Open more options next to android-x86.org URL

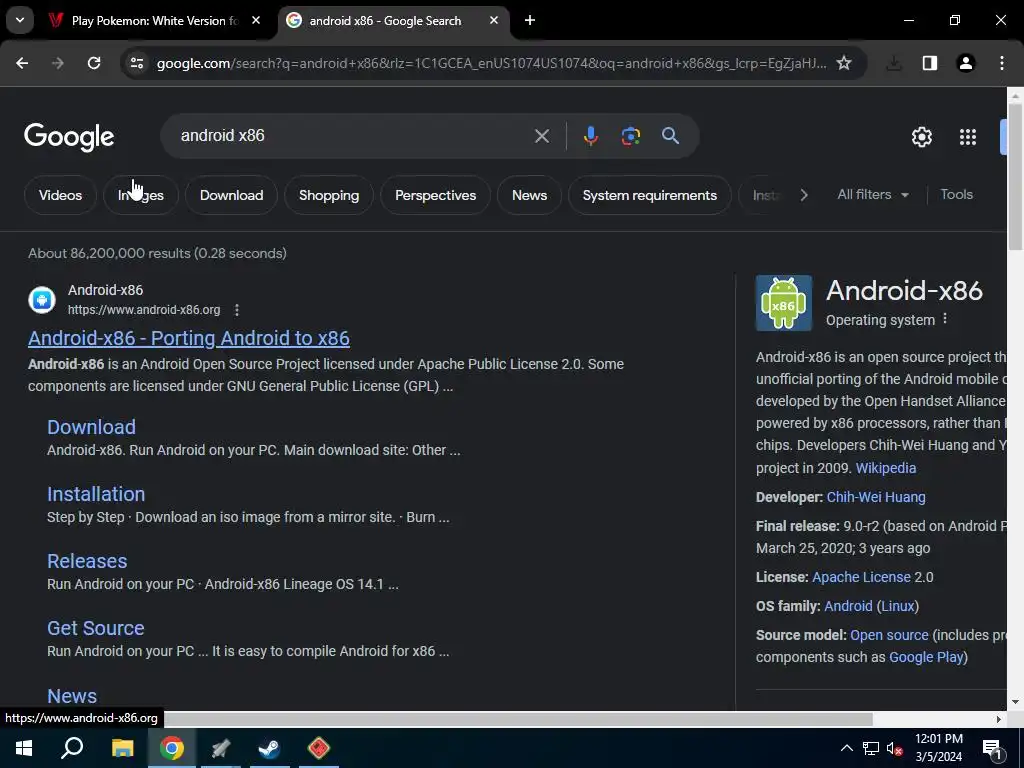237,310
